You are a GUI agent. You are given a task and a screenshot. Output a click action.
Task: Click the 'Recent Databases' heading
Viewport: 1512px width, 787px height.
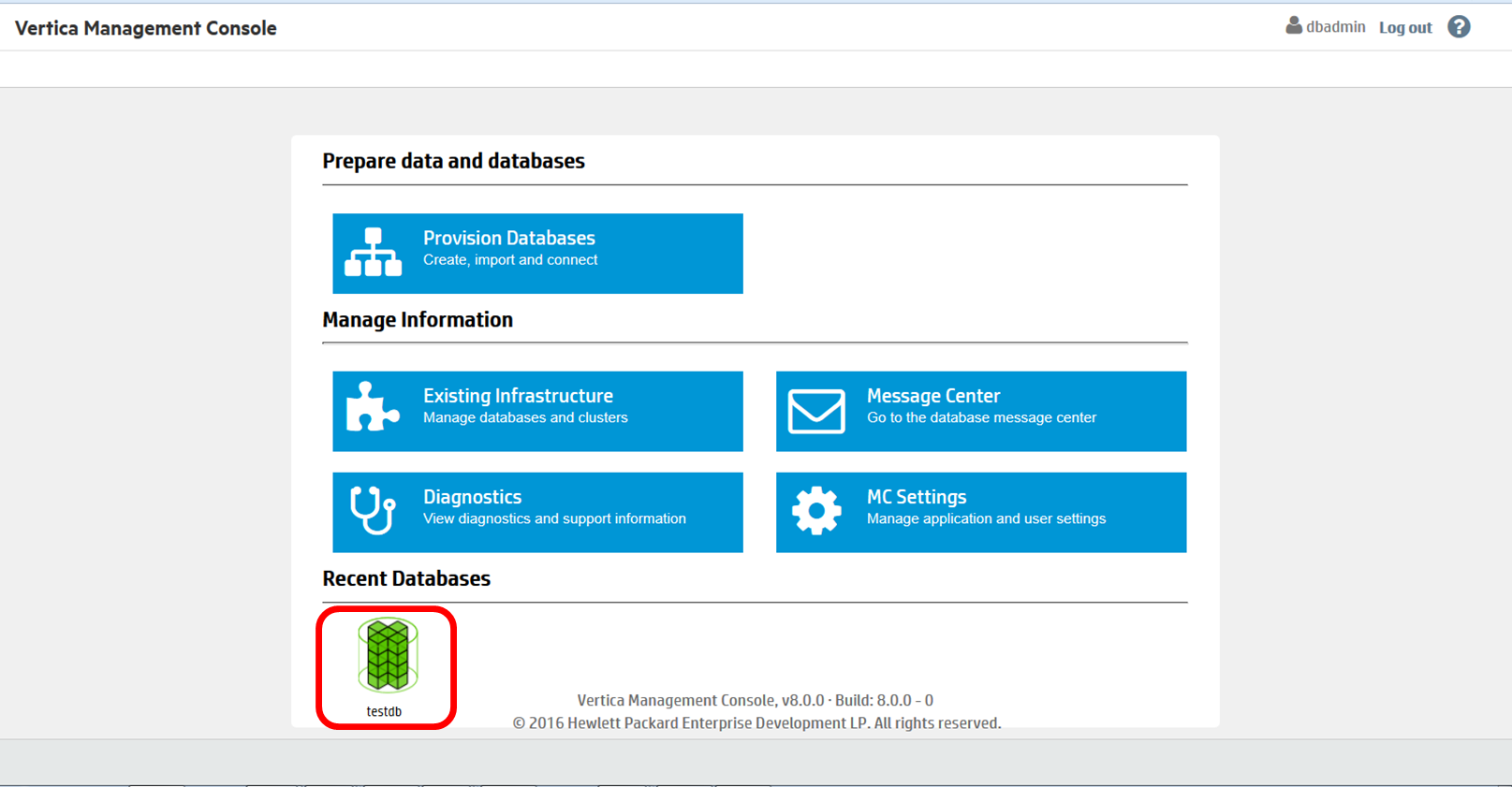click(x=406, y=578)
